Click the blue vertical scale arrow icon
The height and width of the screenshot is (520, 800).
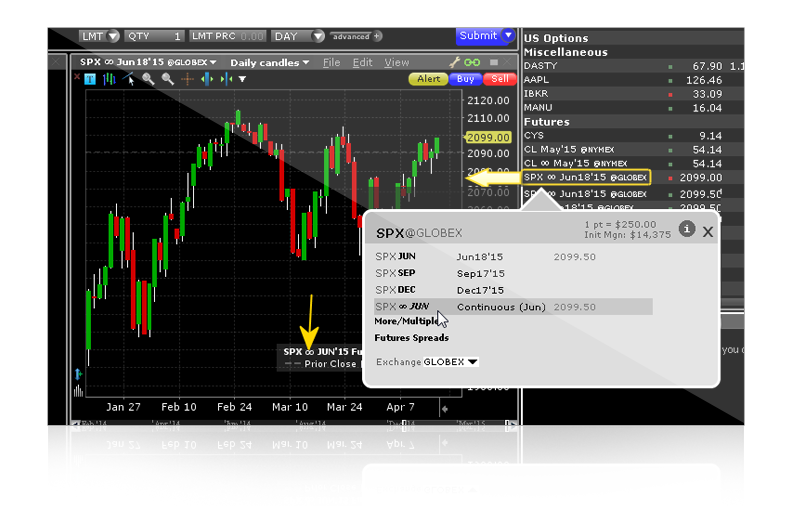pos(78,374)
